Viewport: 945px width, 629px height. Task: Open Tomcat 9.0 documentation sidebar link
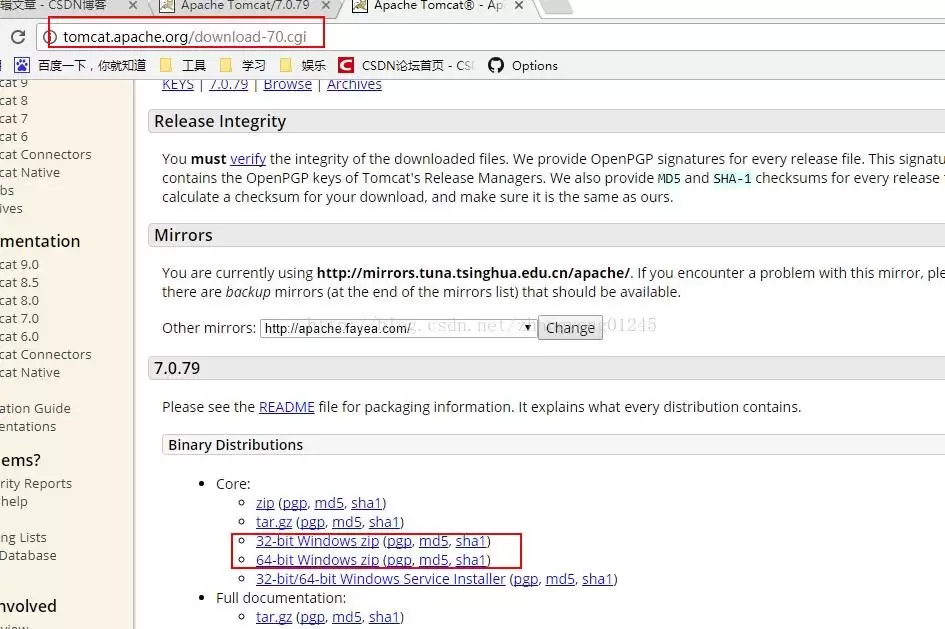pyautogui.click(x=19, y=264)
